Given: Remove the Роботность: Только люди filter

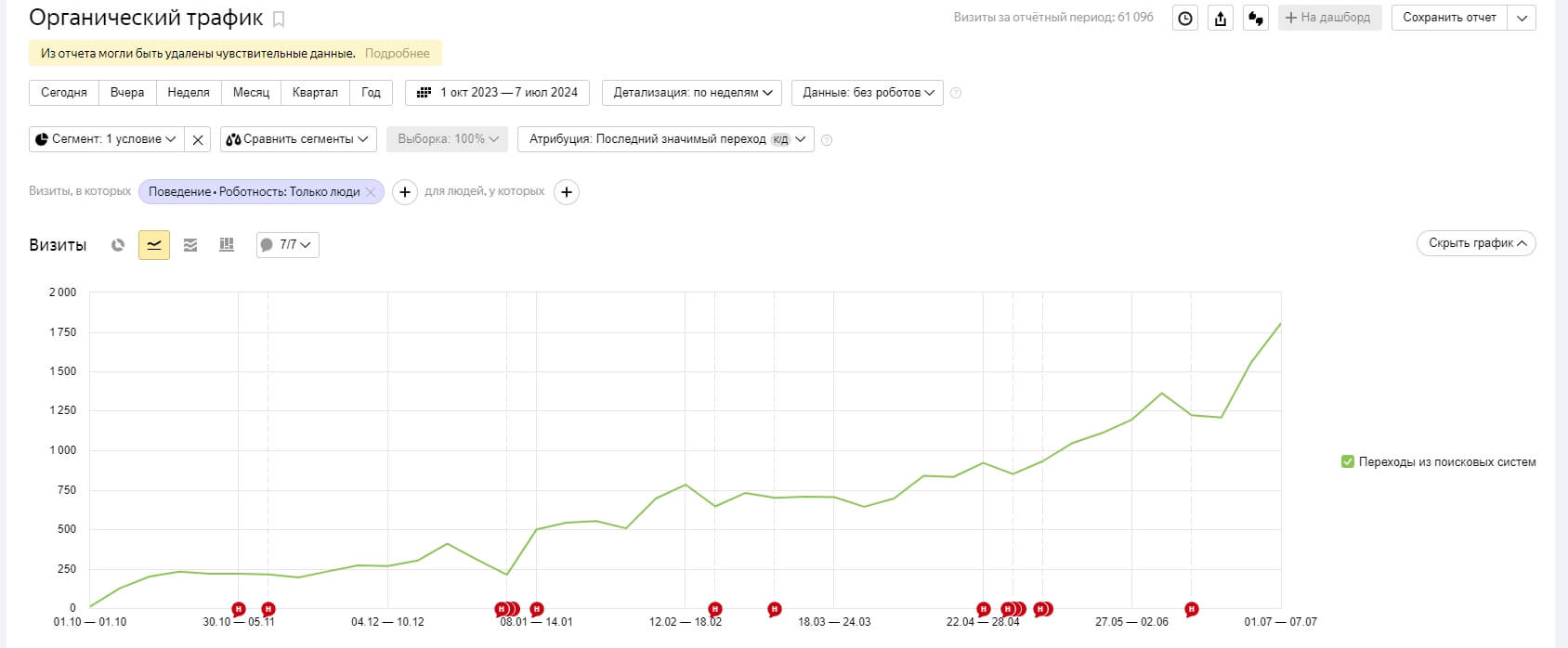Looking at the screenshot, I should pos(371,192).
